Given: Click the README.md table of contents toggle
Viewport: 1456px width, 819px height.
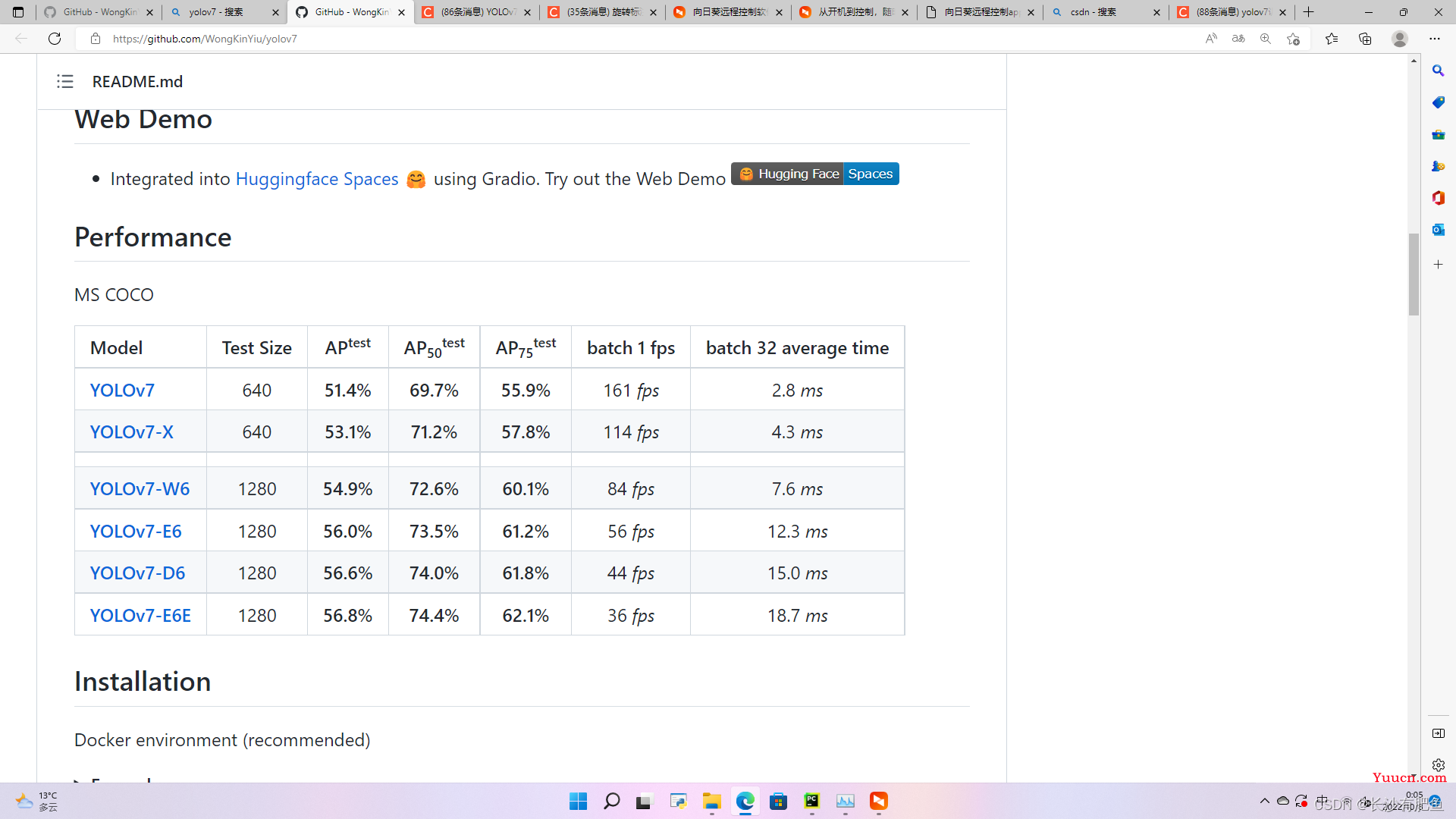Looking at the screenshot, I should pos(64,80).
